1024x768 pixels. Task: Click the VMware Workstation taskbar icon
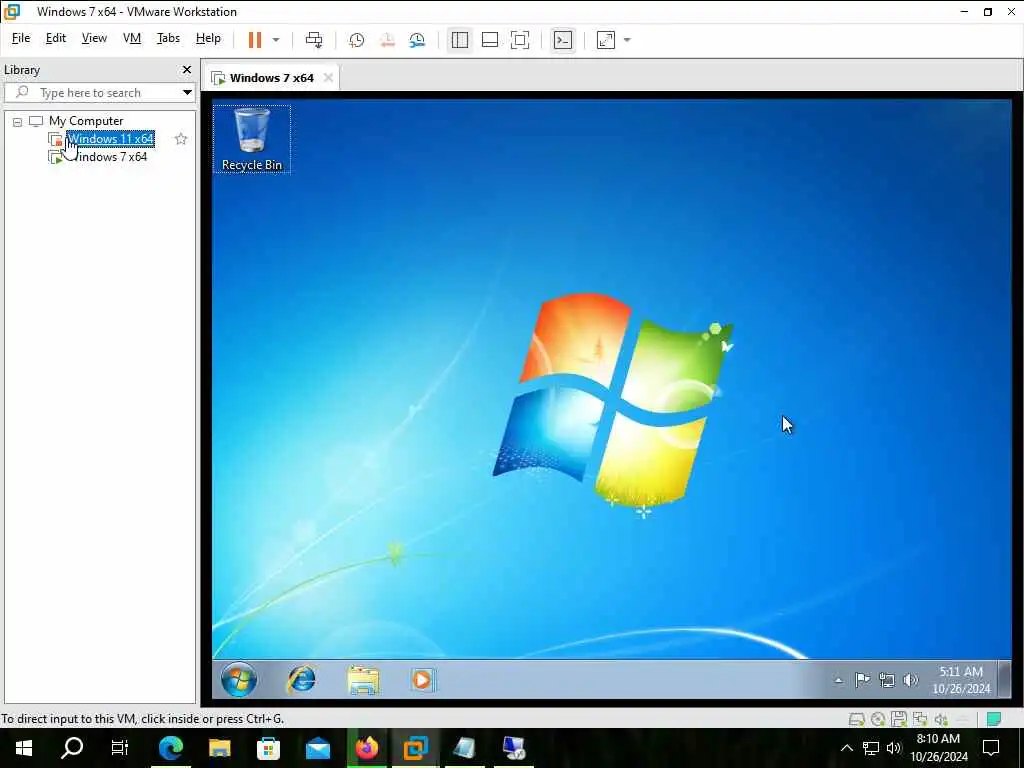tap(415, 748)
